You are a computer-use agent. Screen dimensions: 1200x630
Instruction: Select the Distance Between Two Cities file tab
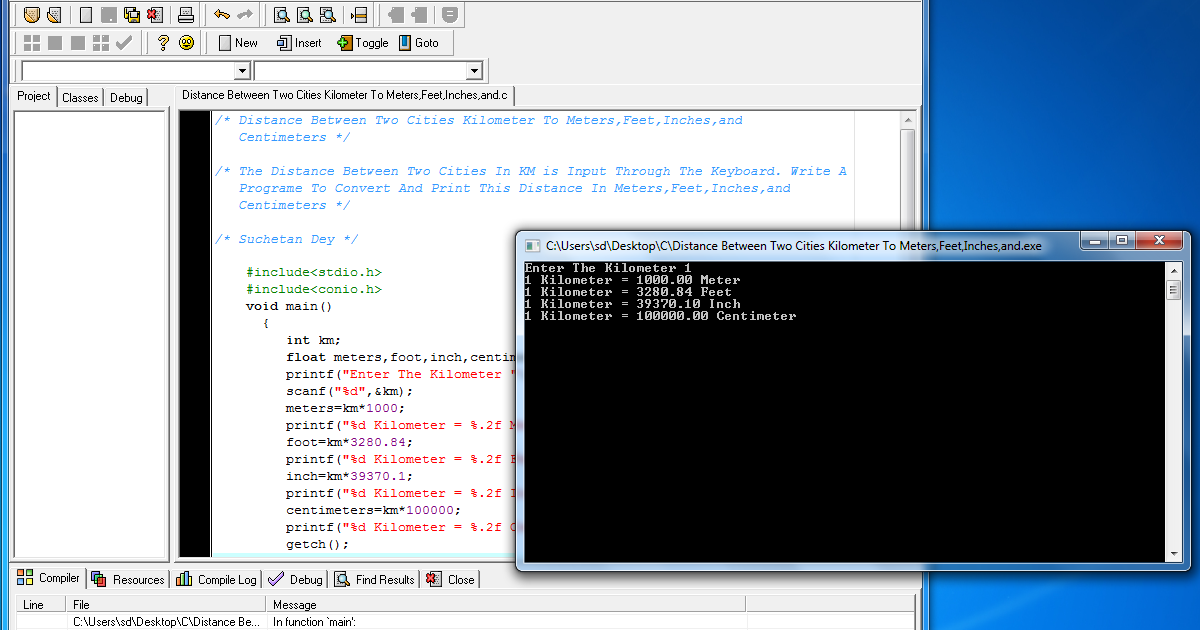pos(345,96)
